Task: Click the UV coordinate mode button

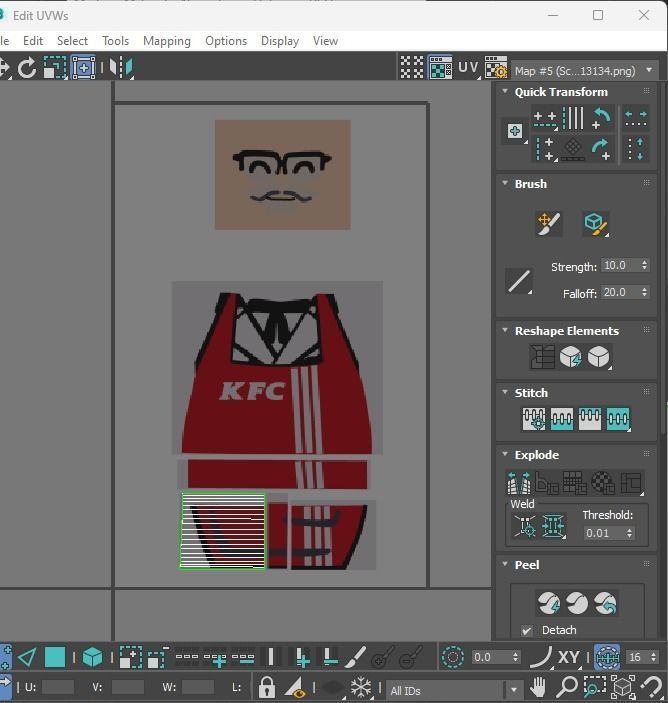Action: (468, 68)
